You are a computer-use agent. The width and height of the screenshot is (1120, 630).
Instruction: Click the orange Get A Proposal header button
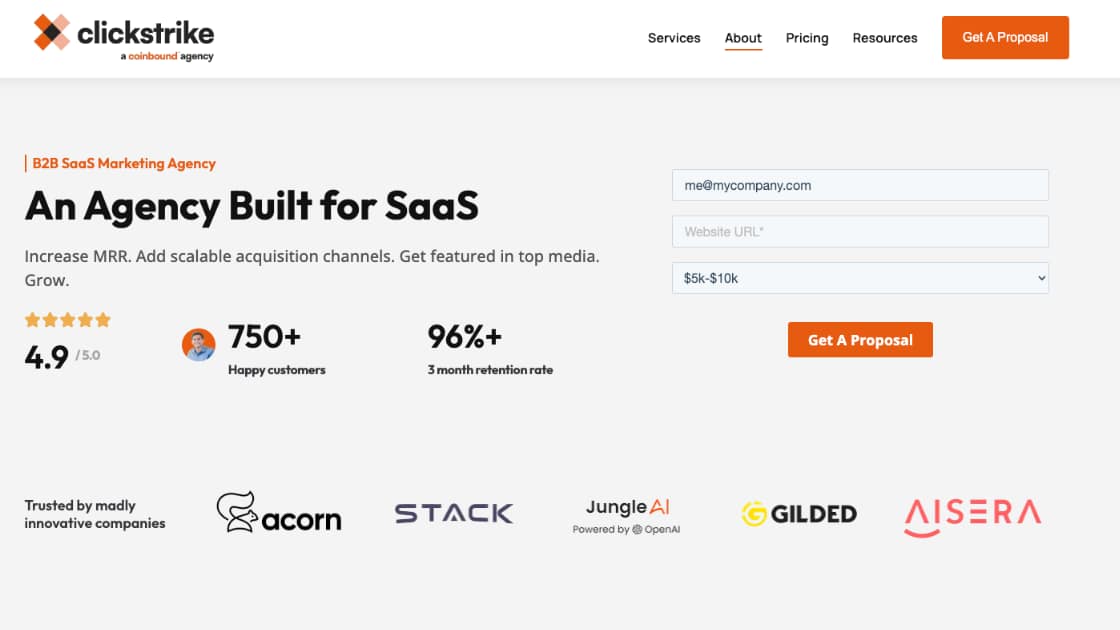1004,37
